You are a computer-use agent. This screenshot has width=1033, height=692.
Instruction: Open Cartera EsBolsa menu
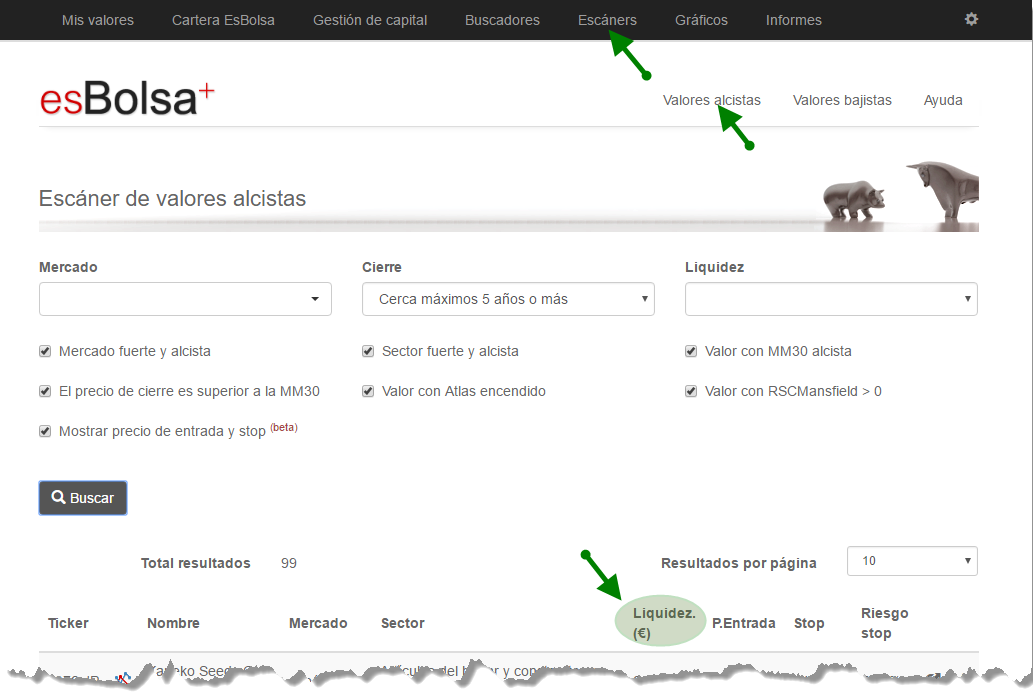[x=223, y=20]
